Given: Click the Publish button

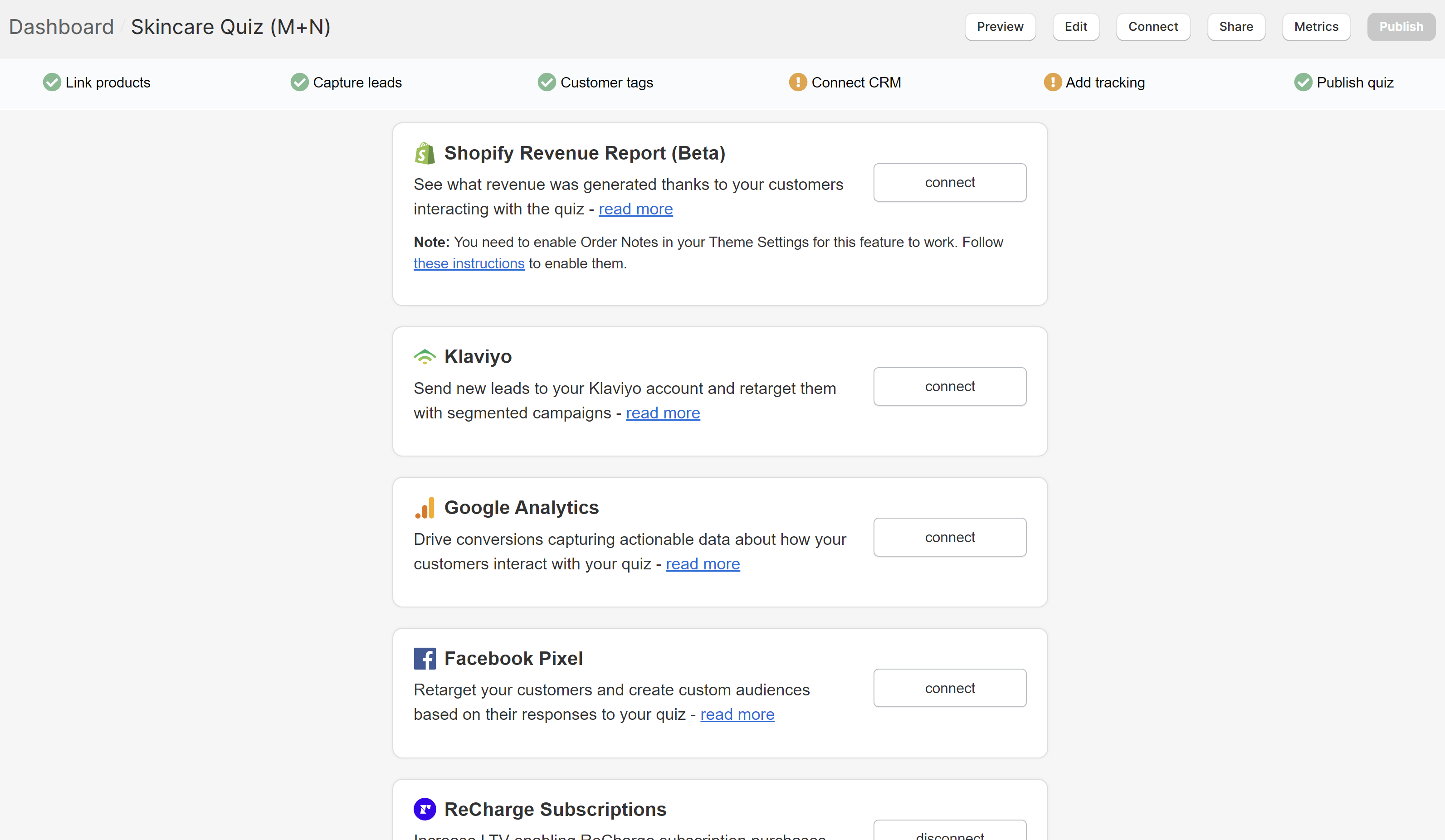Looking at the screenshot, I should pos(1401,27).
